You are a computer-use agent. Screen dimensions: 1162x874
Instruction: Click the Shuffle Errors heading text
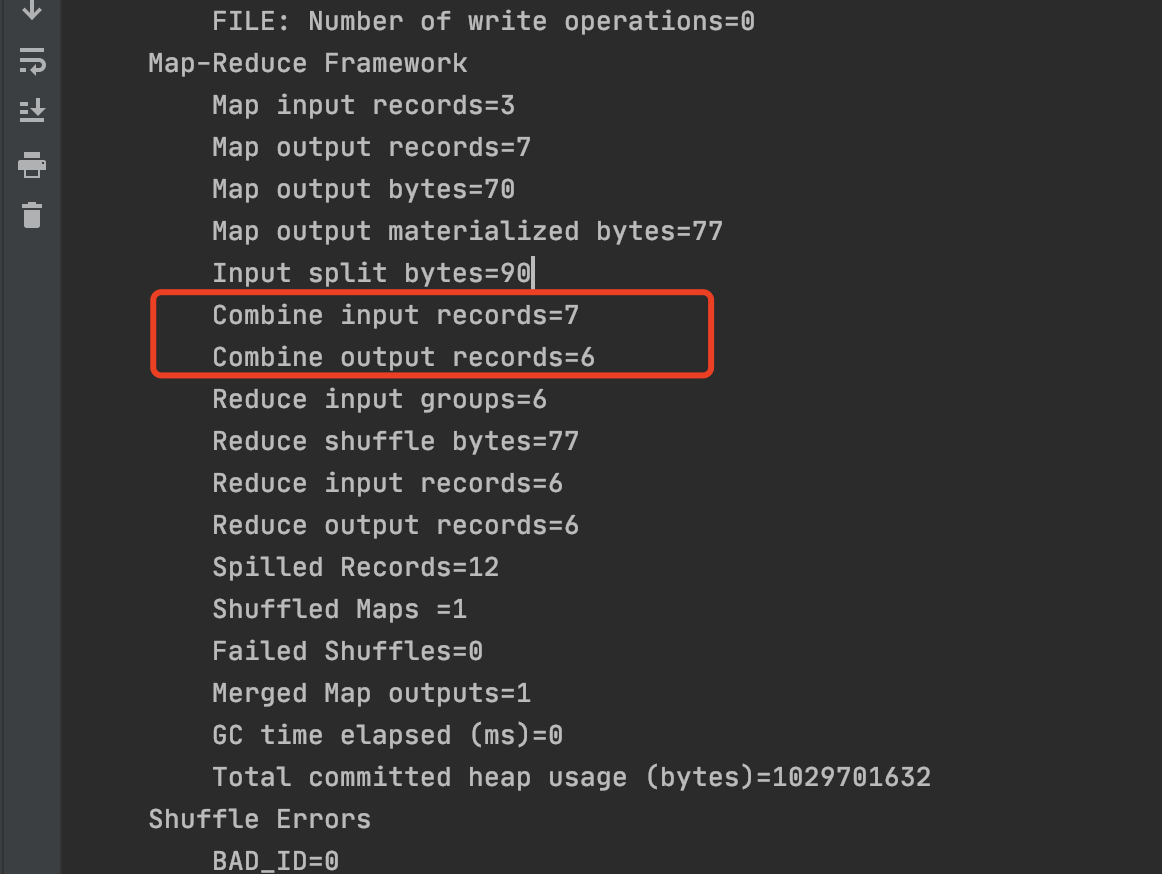pyautogui.click(x=259, y=819)
